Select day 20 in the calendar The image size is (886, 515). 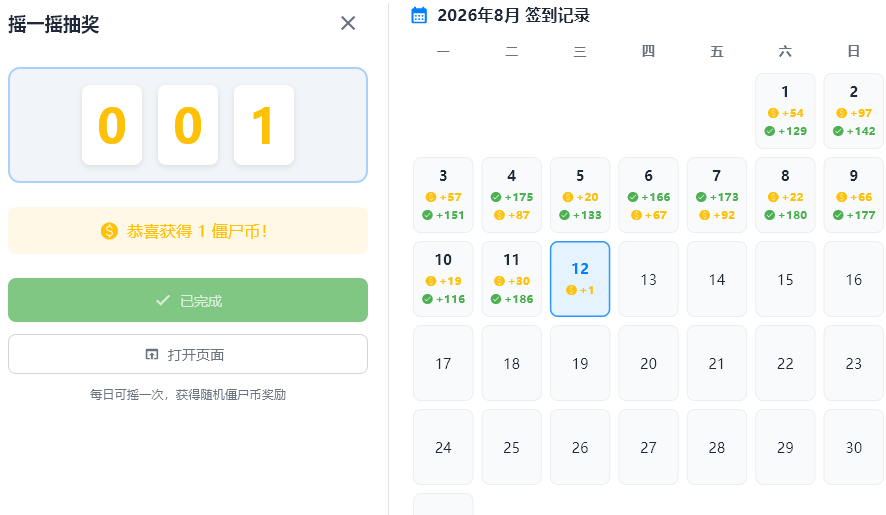point(648,363)
